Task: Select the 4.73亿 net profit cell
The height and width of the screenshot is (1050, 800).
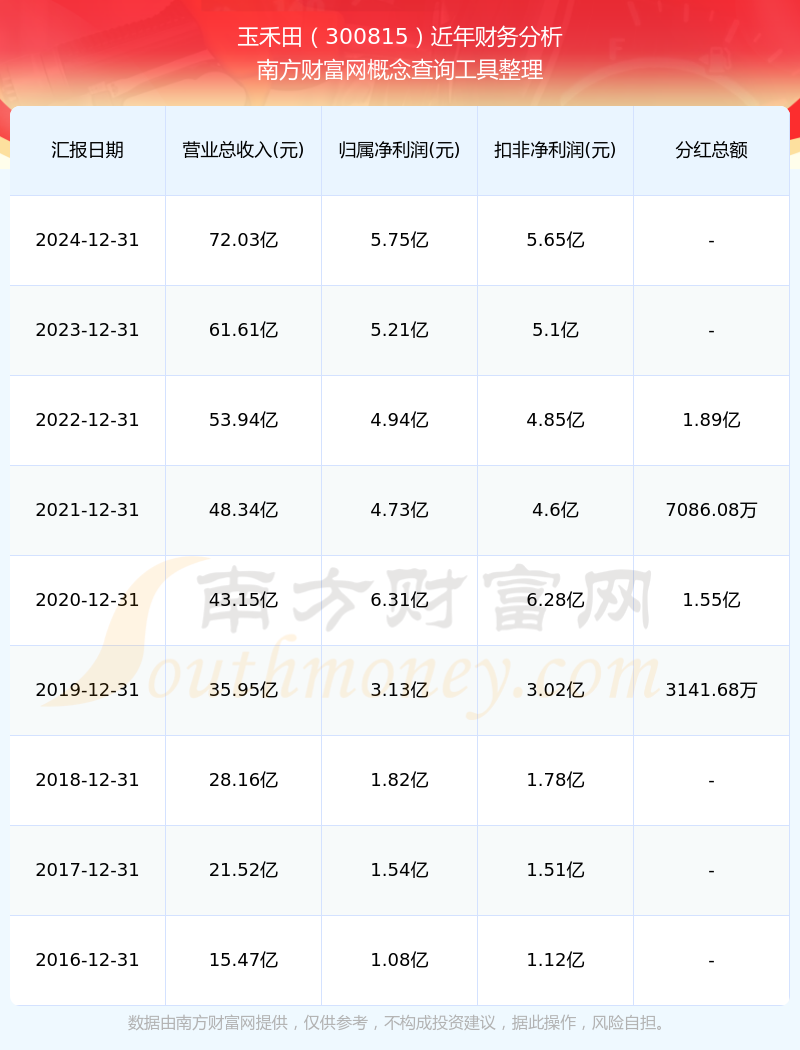Action: pos(400,511)
